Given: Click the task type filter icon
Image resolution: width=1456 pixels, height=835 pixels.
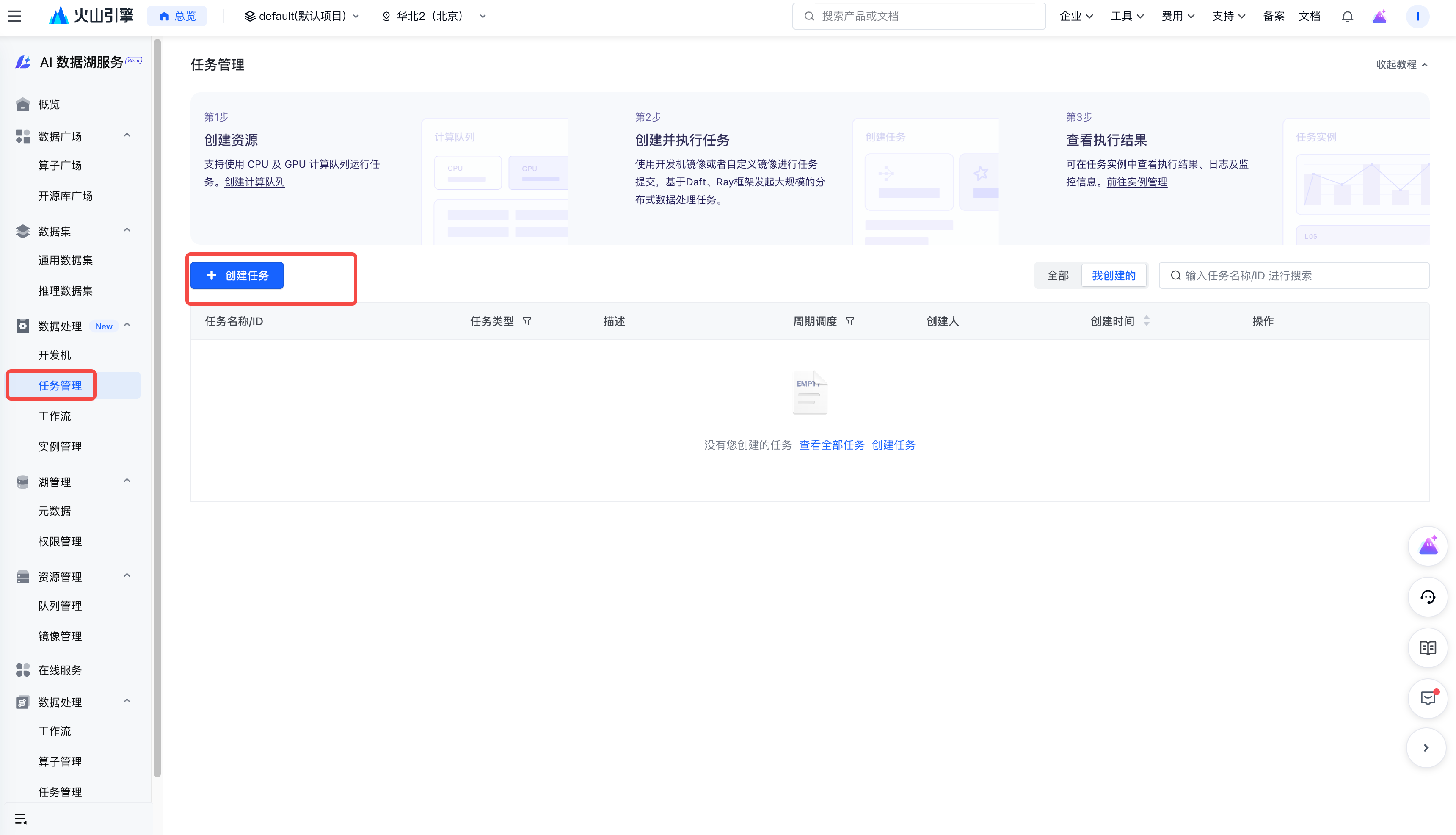Looking at the screenshot, I should coord(527,321).
